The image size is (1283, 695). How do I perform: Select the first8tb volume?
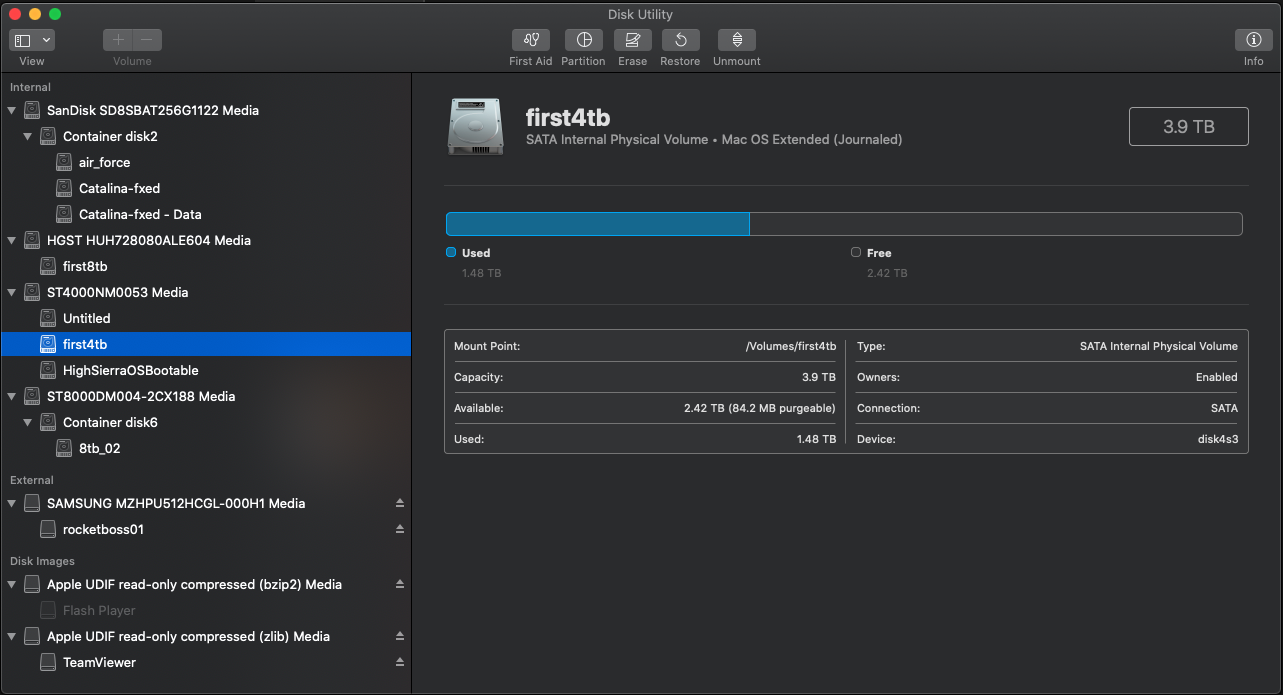coord(85,266)
